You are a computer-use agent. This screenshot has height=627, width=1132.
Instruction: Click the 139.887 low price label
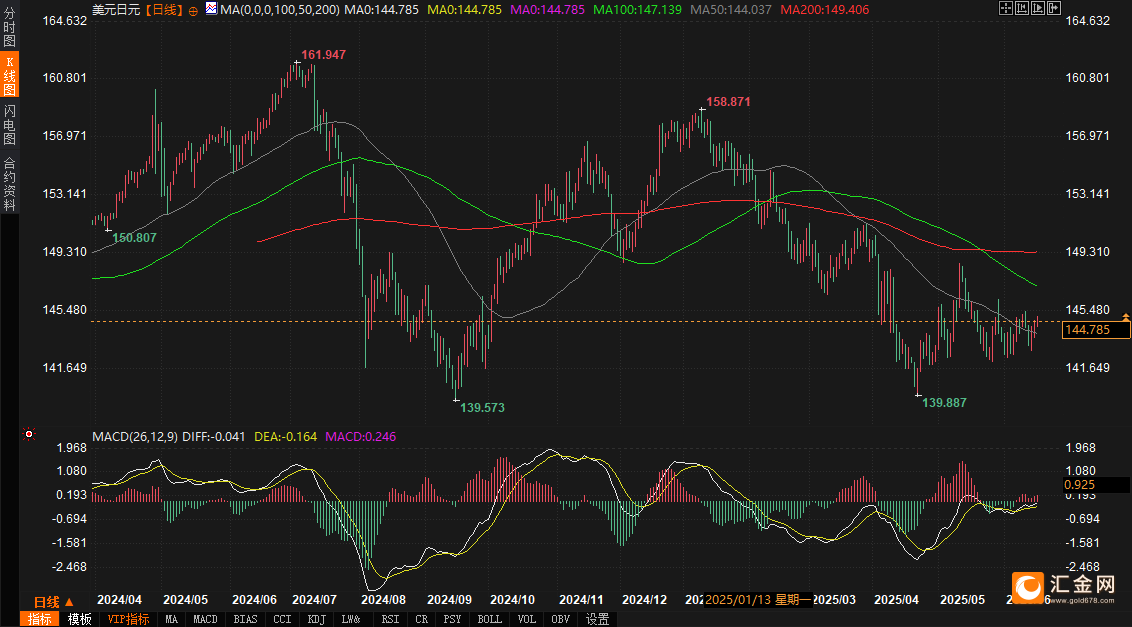944,402
